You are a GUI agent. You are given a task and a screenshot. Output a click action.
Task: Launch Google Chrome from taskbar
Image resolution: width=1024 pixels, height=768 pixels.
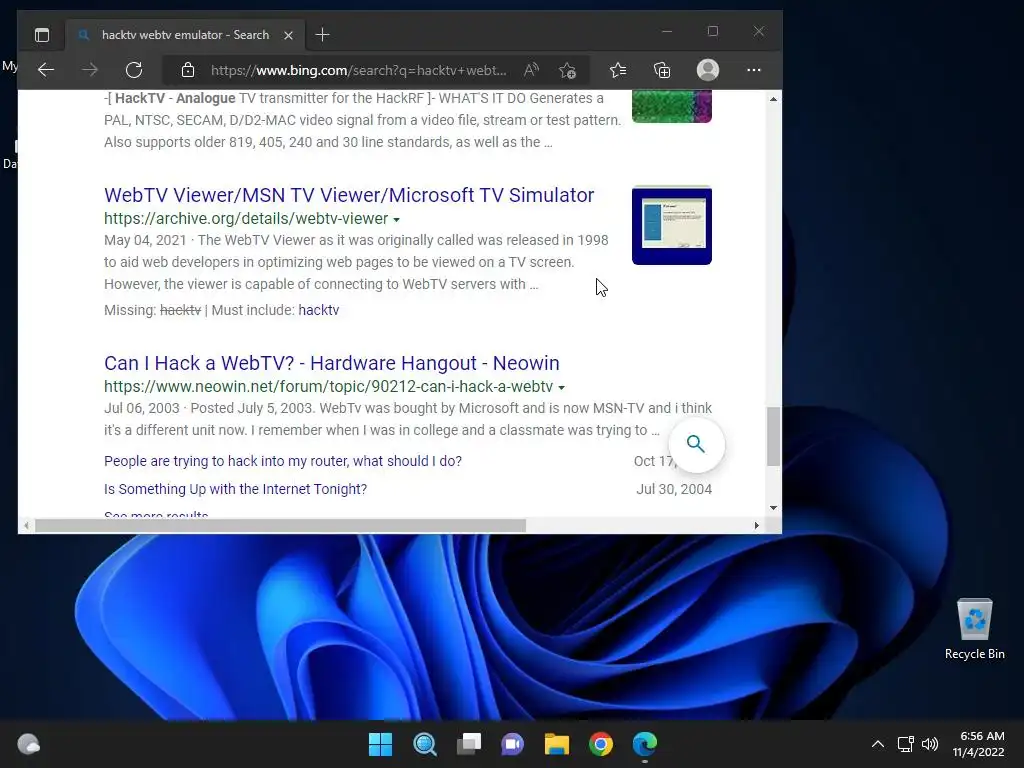(x=601, y=744)
